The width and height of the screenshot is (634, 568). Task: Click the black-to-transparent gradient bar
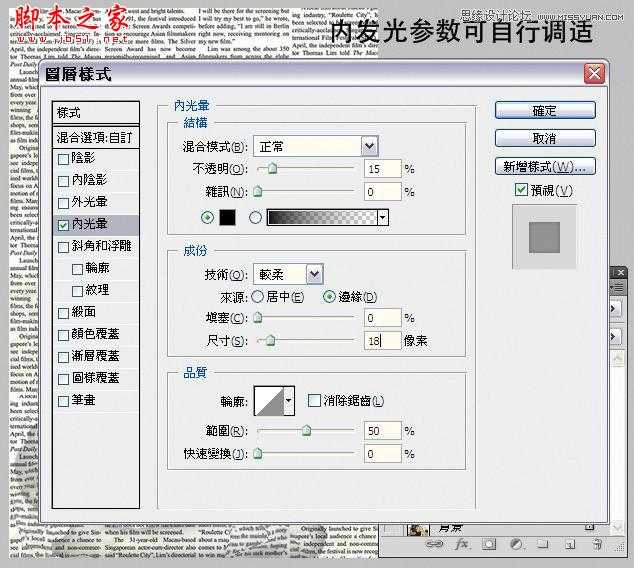point(322,217)
